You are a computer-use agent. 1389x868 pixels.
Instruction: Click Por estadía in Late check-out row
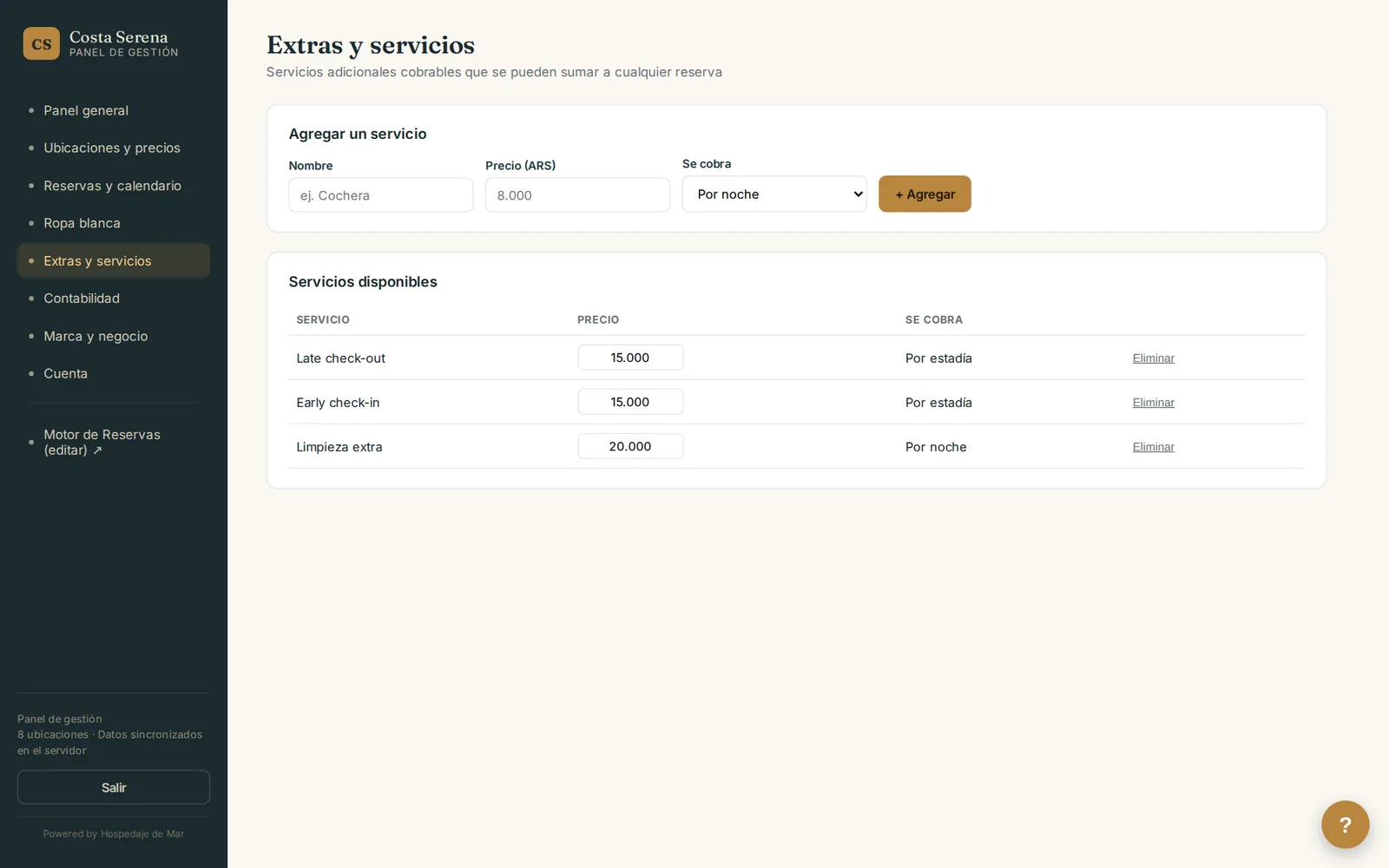pyautogui.click(x=938, y=358)
